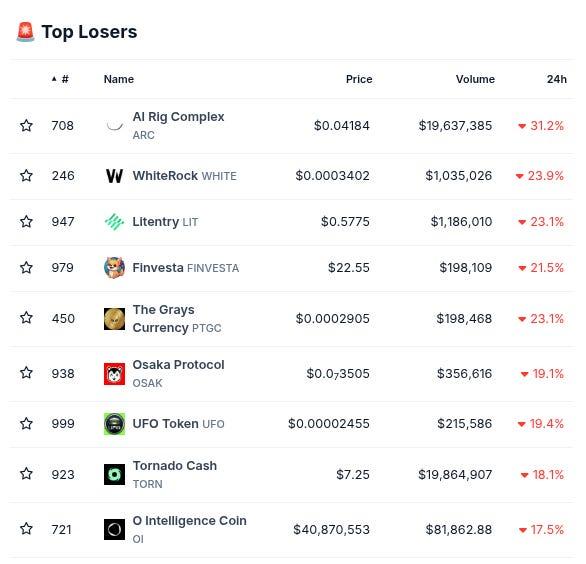
Task: Favorite AI Rig Complex with star
Action: tap(26, 126)
